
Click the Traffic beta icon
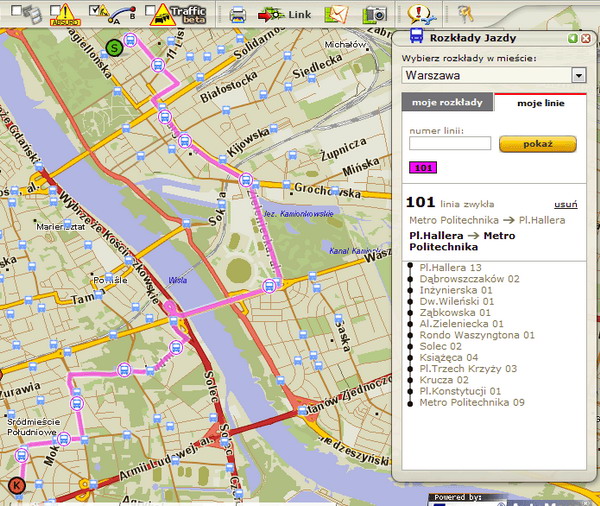[x=178, y=15]
